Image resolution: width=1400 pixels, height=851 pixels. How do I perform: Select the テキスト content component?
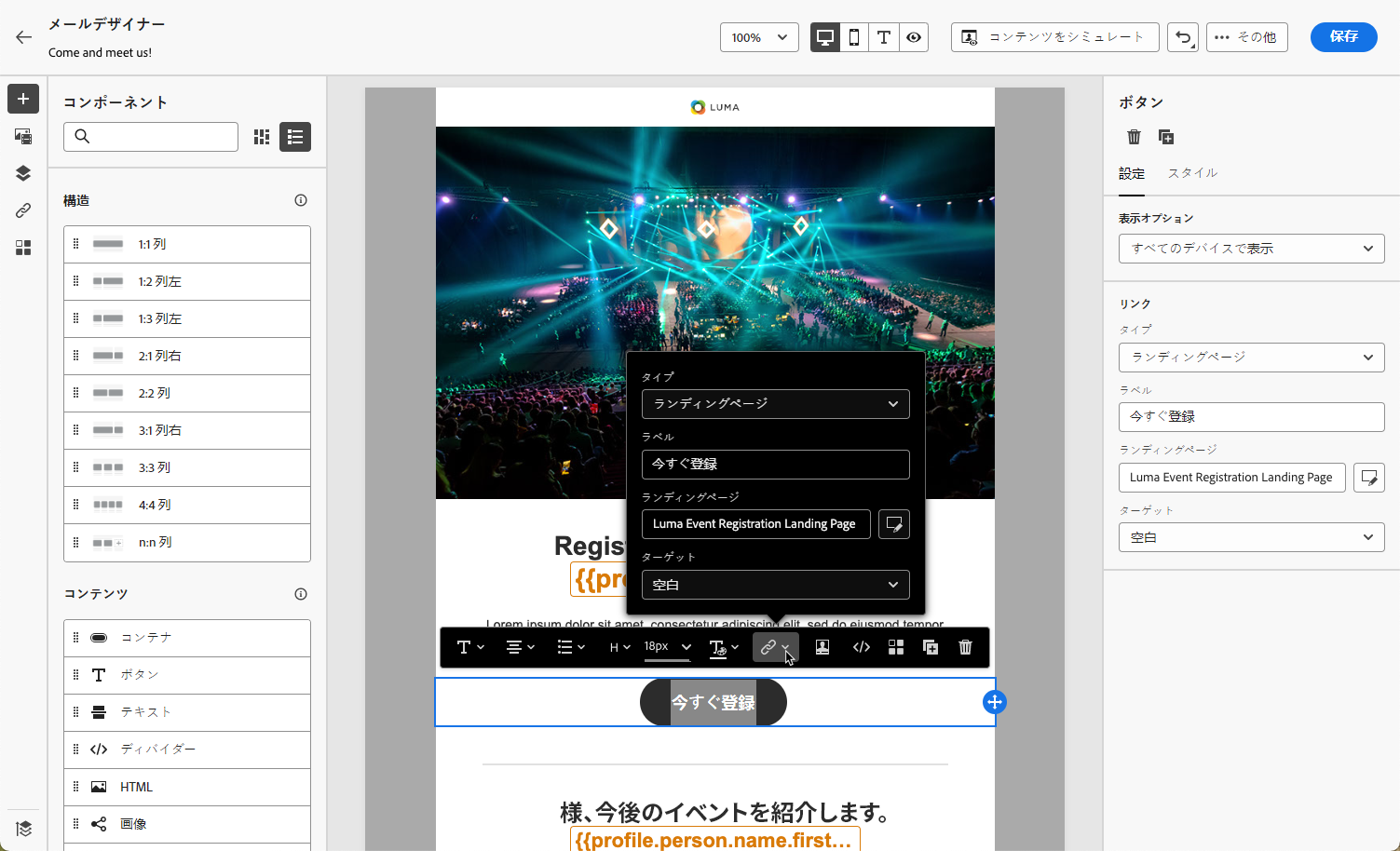click(187, 712)
